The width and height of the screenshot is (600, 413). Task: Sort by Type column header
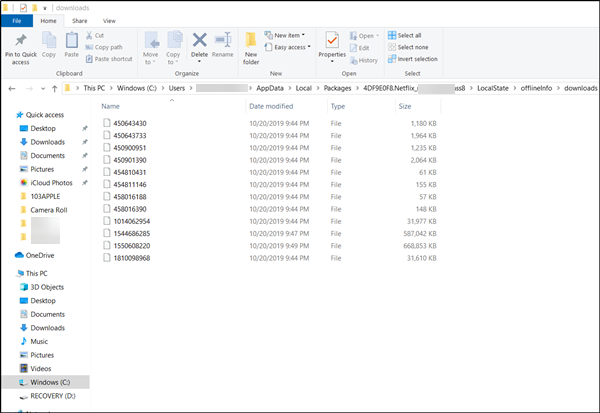(x=338, y=106)
